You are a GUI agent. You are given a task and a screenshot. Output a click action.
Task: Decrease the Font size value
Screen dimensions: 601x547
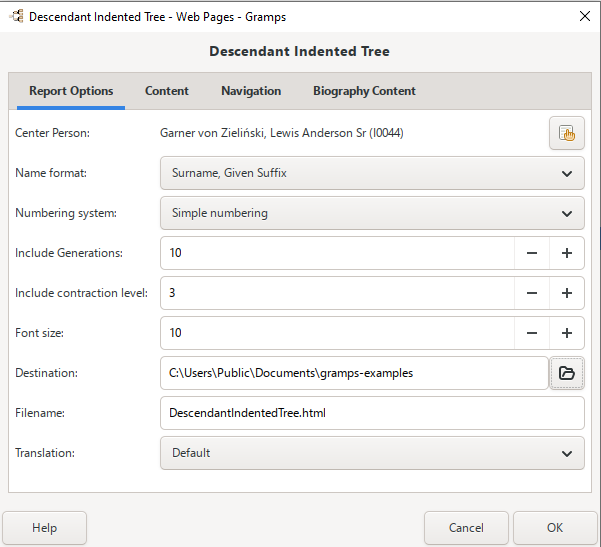(532, 333)
